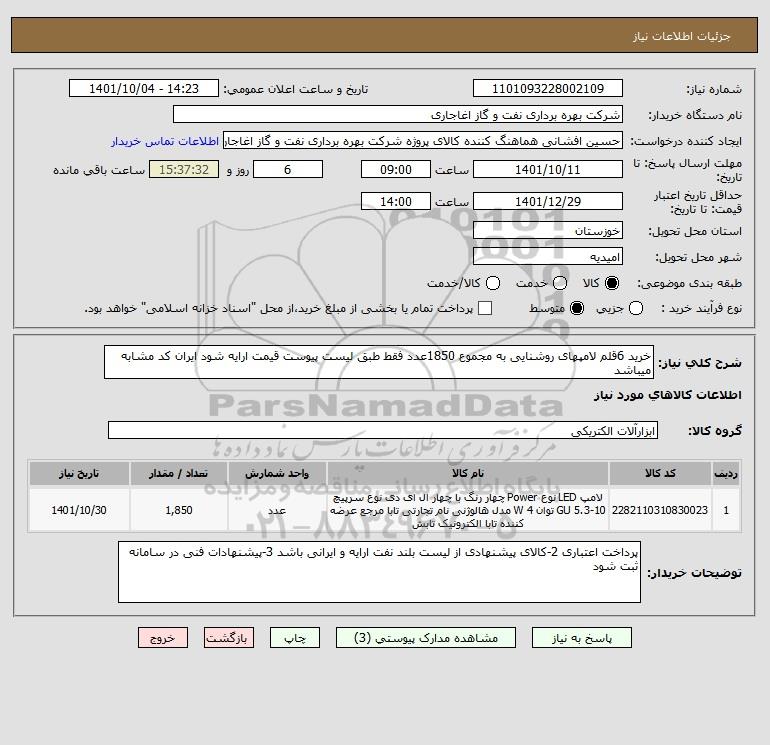The width and height of the screenshot is (770, 745).
Task: Click the نام کالا column header
Action: (468, 473)
